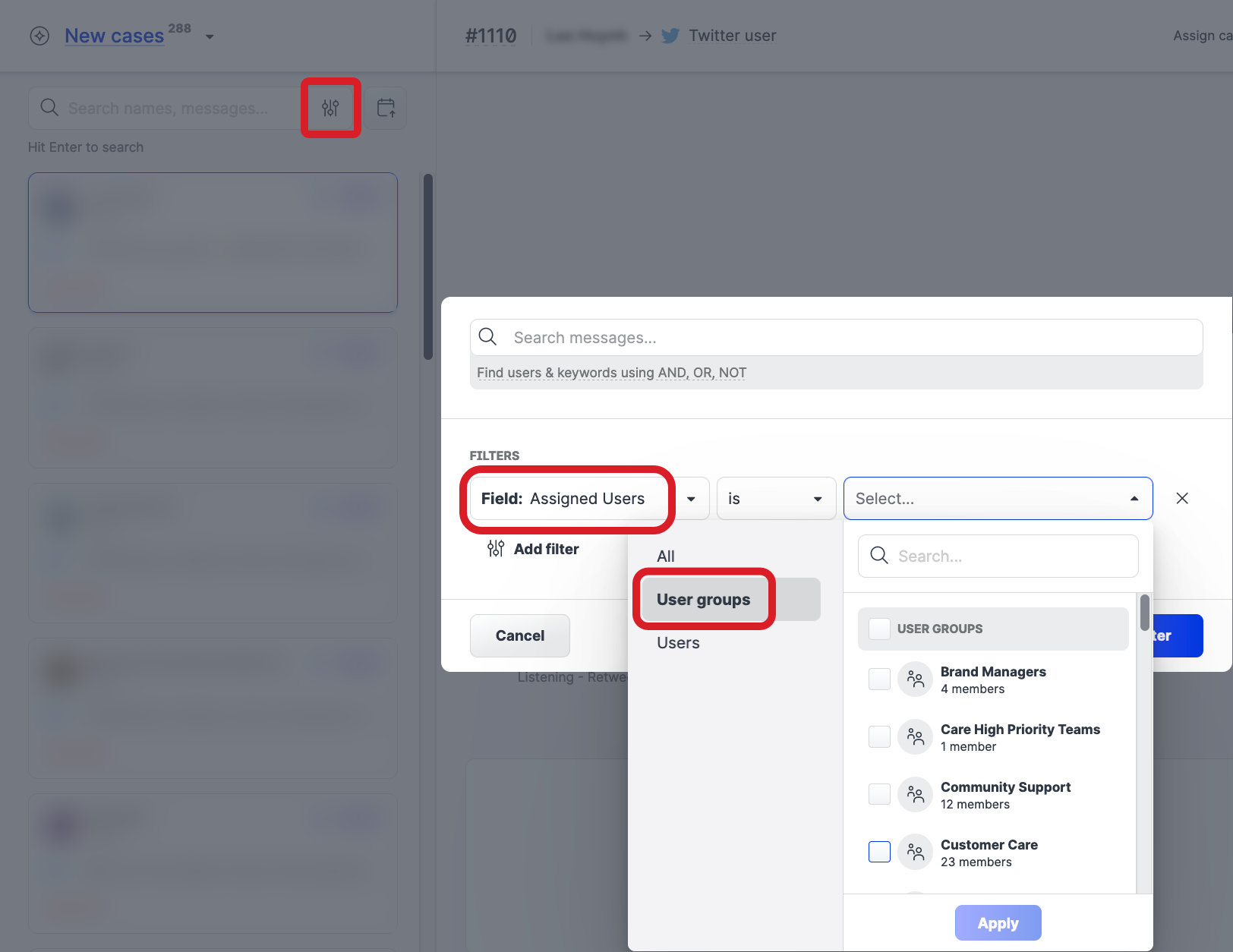Check the Brand Managers checkbox
The height and width of the screenshot is (952, 1233).
(x=879, y=679)
